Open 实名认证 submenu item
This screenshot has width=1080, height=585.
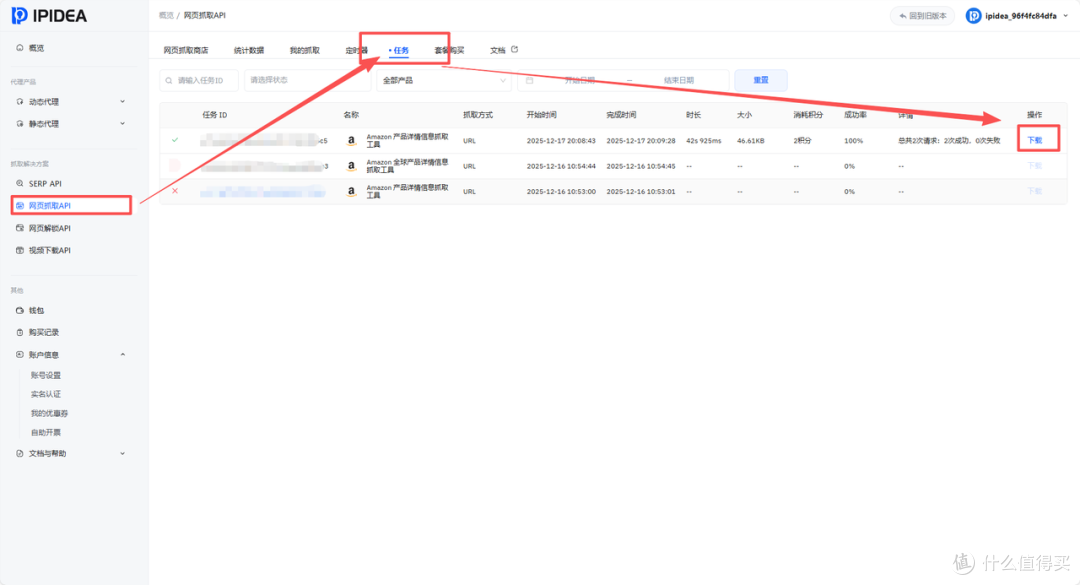(45, 394)
